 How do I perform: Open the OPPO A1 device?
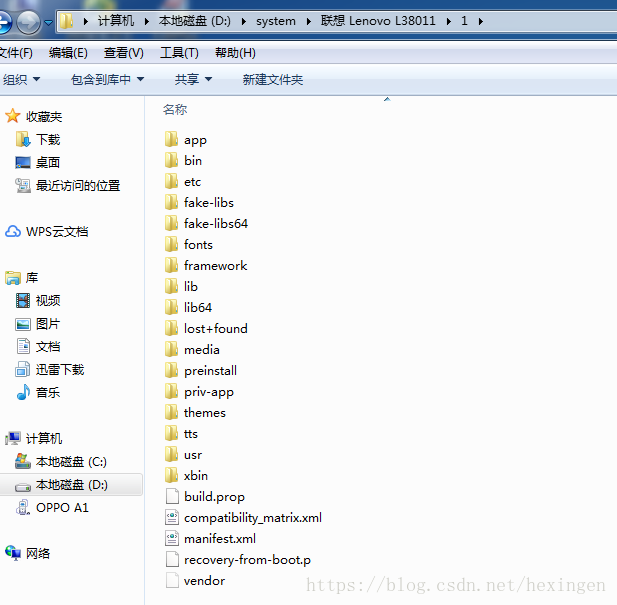(62, 507)
